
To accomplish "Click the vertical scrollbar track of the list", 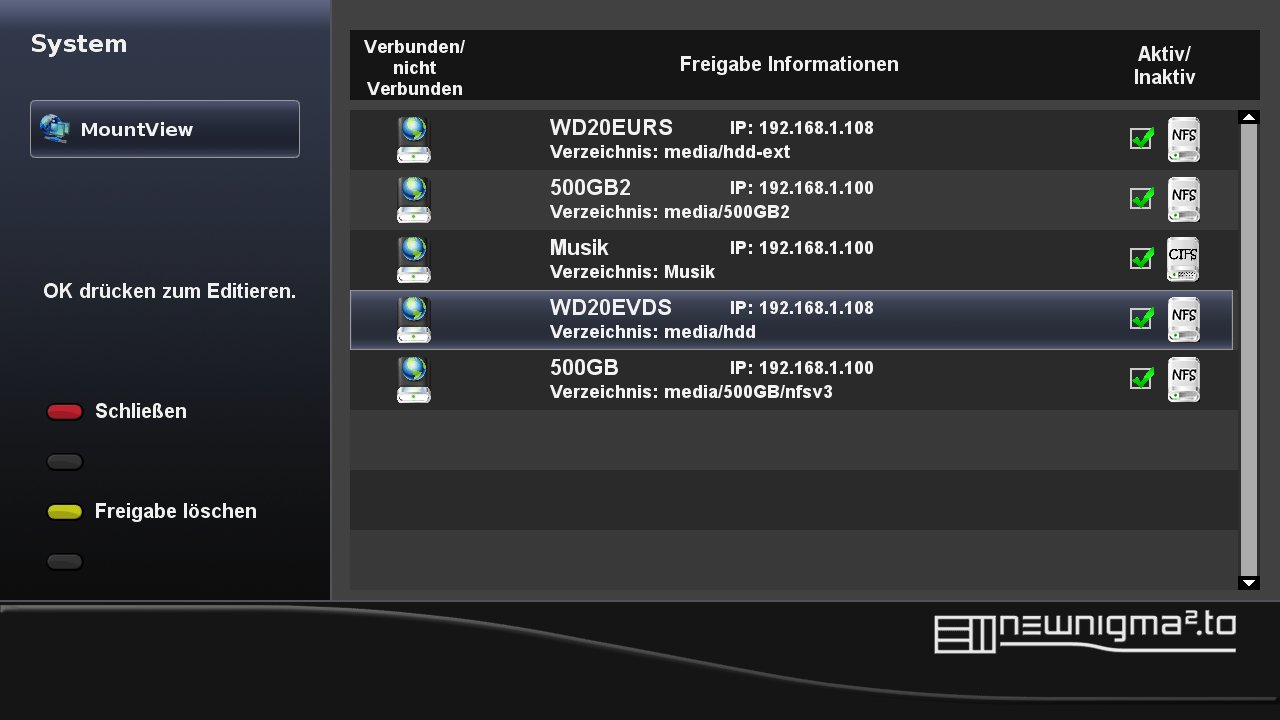I will pos(1248,350).
